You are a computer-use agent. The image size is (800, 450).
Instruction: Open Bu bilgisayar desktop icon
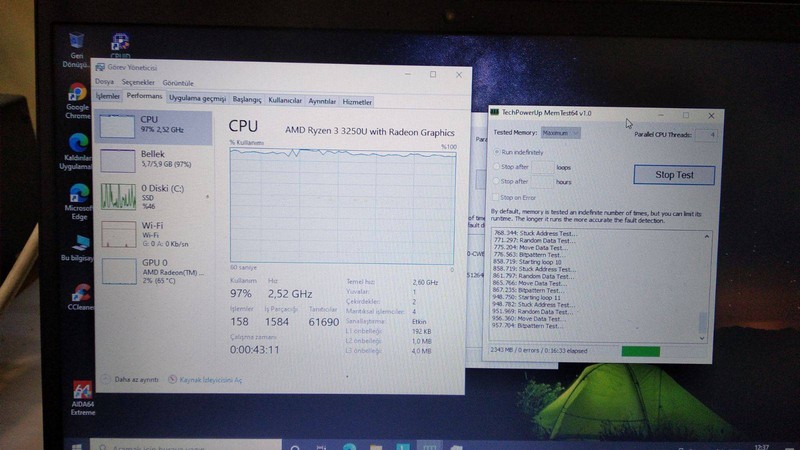(x=79, y=248)
